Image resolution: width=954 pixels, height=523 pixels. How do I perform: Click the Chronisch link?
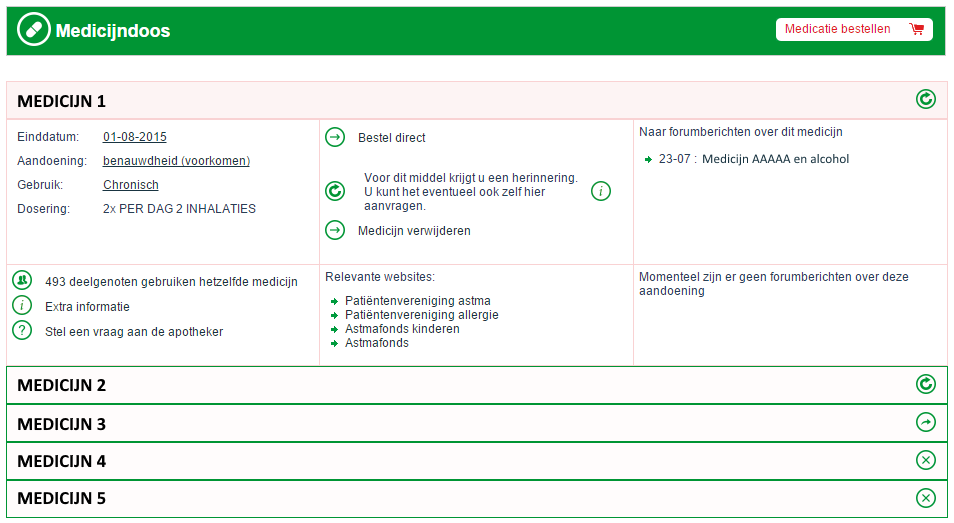(x=131, y=185)
